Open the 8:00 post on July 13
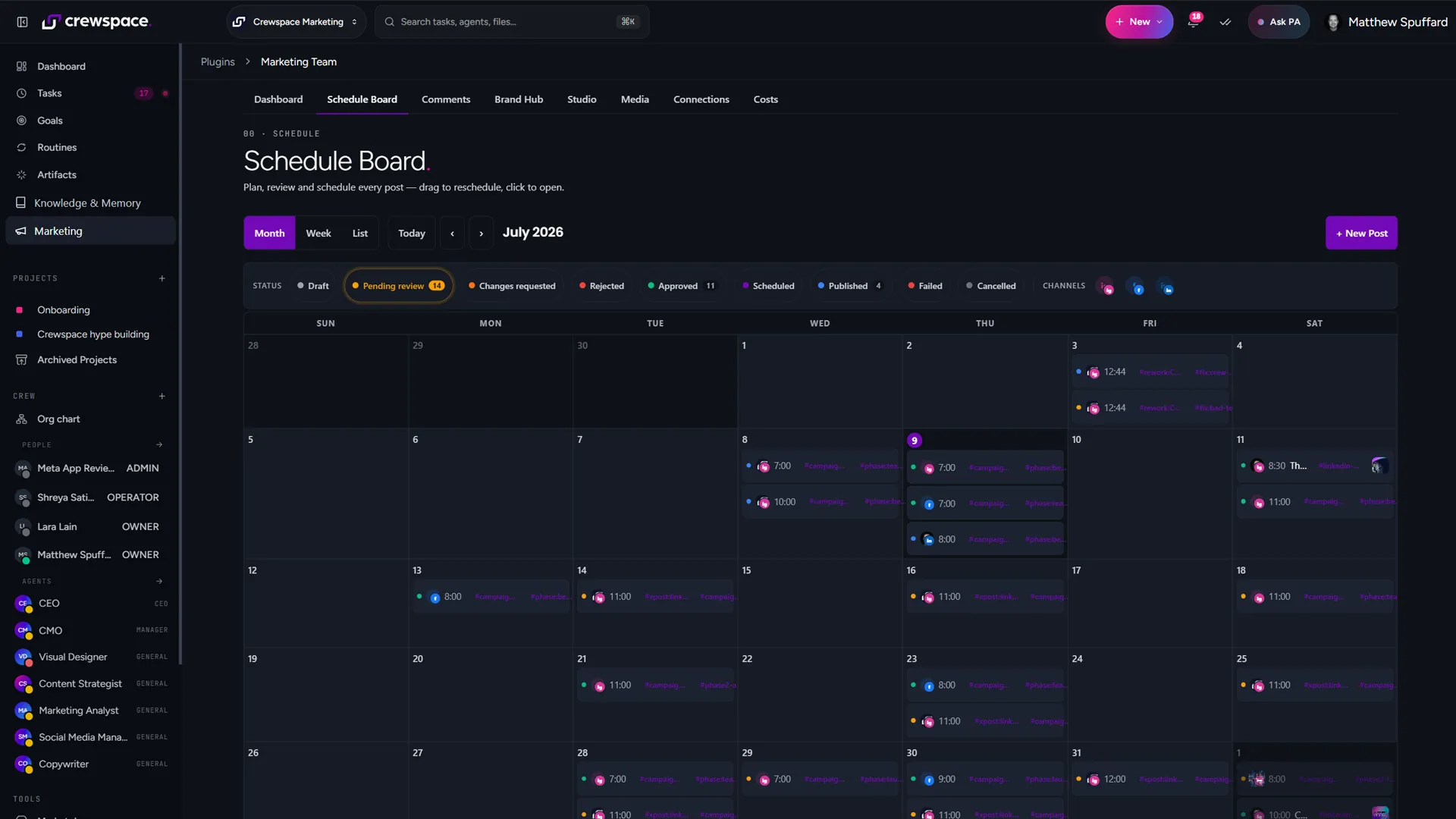 (x=491, y=597)
